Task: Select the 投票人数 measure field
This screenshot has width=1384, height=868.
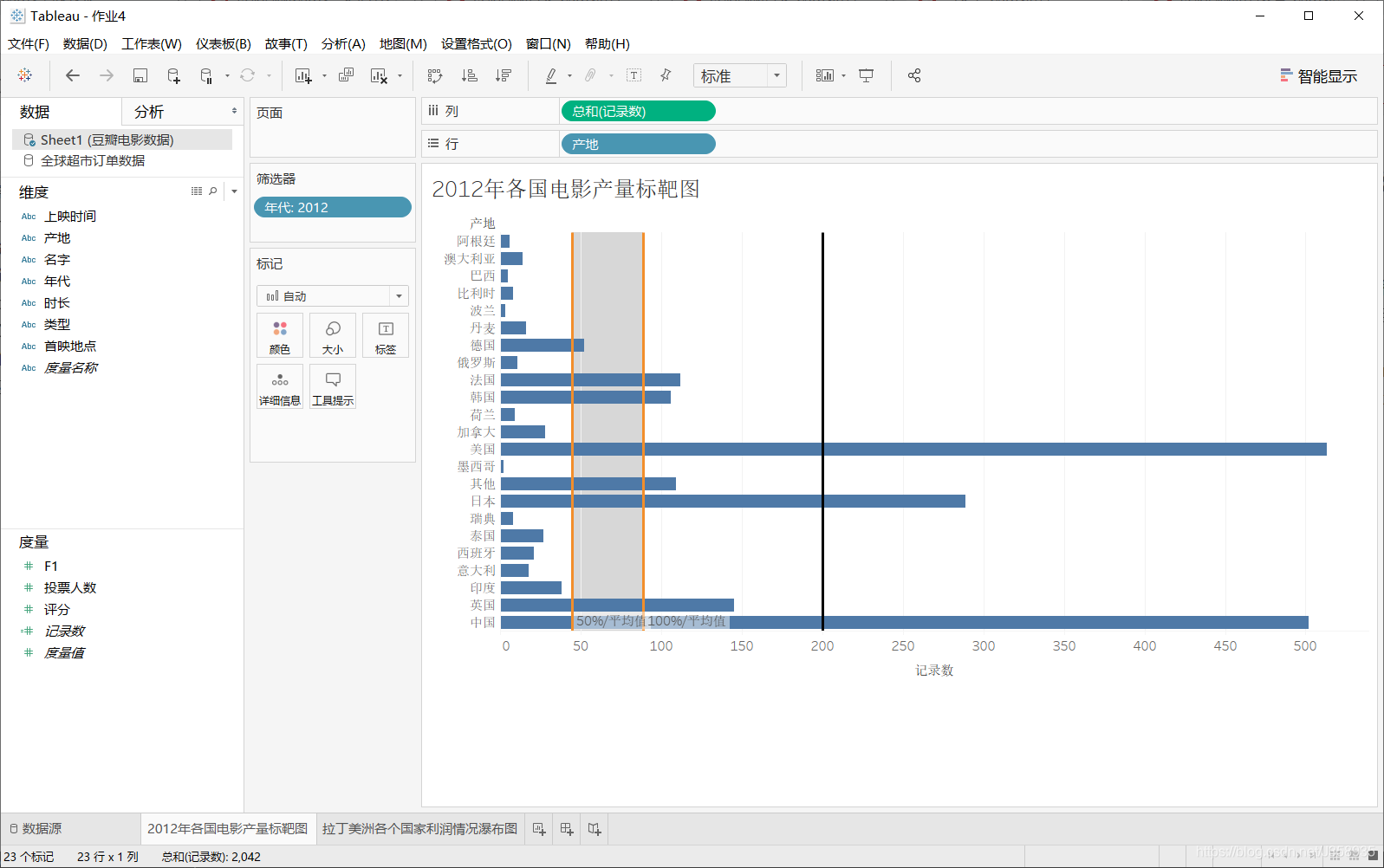Action: (70, 587)
